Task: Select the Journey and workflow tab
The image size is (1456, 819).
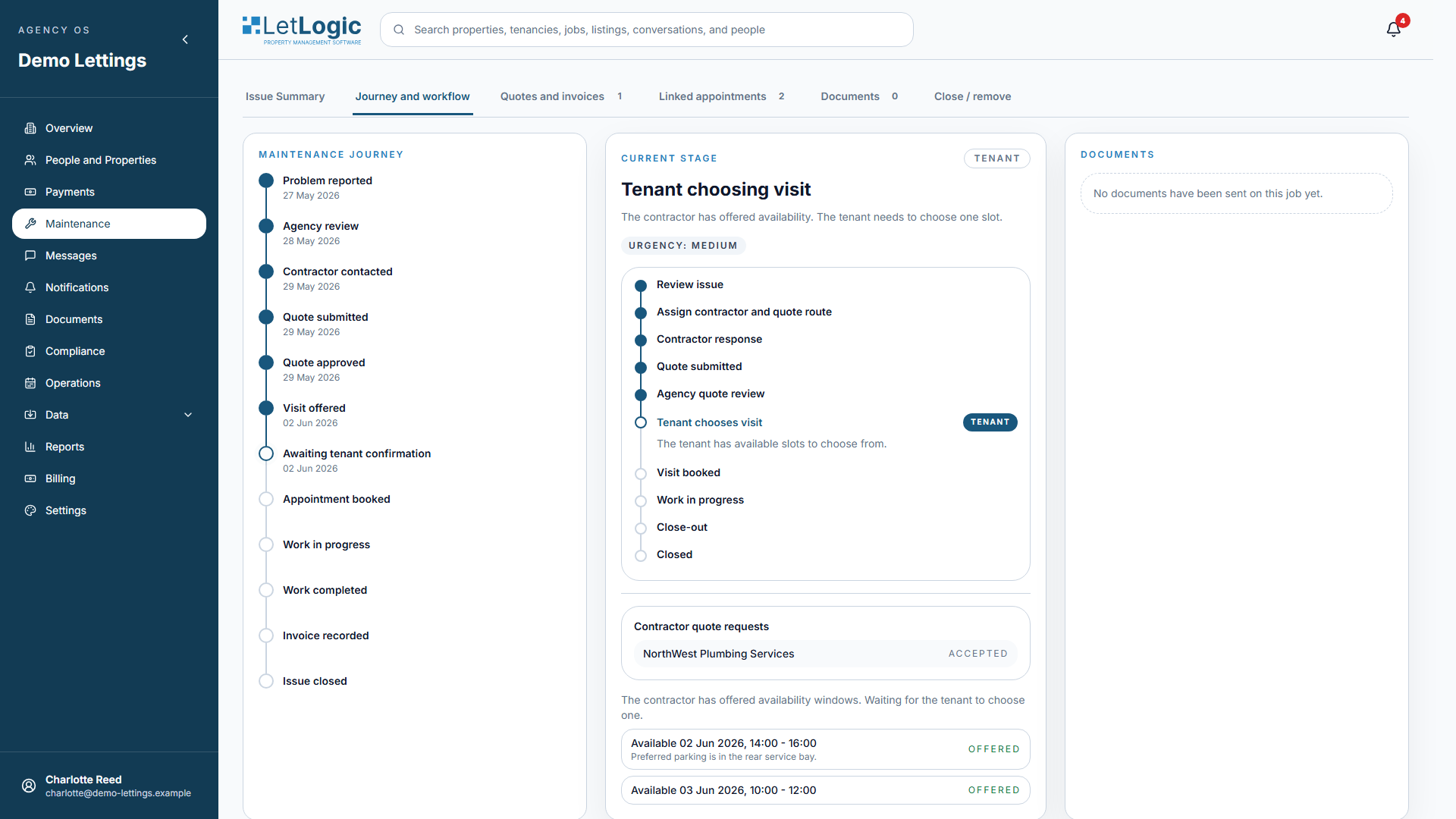Action: pyautogui.click(x=413, y=96)
